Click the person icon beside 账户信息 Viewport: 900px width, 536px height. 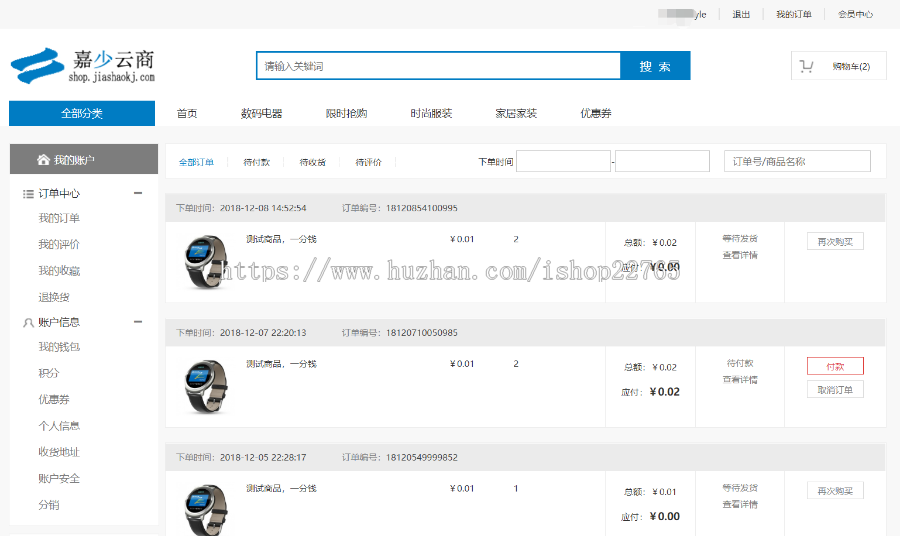tap(28, 323)
